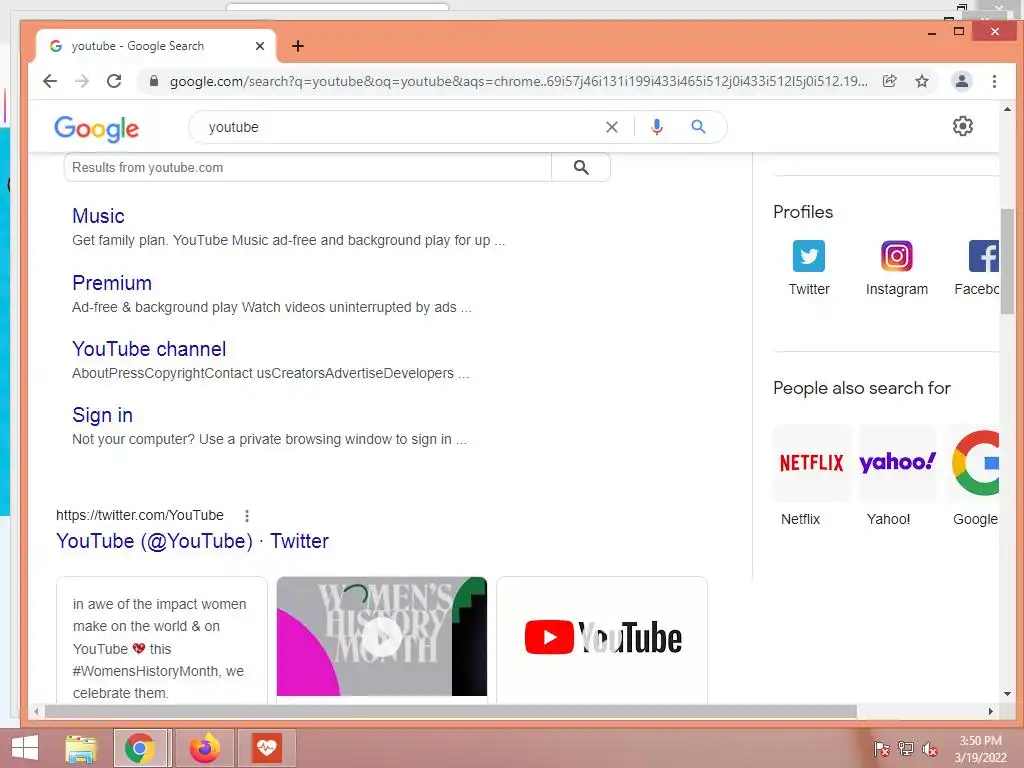The width and height of the screenshot is (1024, 768).
Task: Open Chrome's three-dot menu
Action: [x=994, y=81]
